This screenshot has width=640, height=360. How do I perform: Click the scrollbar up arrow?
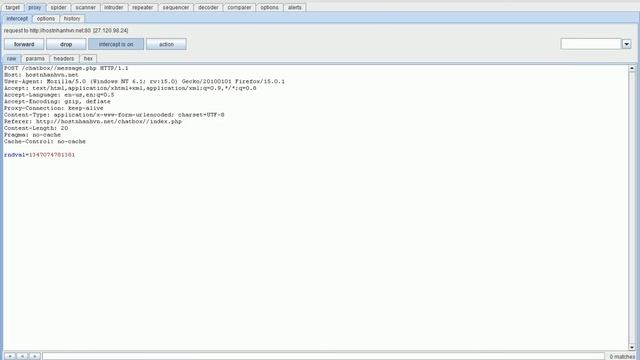[632, 68]
